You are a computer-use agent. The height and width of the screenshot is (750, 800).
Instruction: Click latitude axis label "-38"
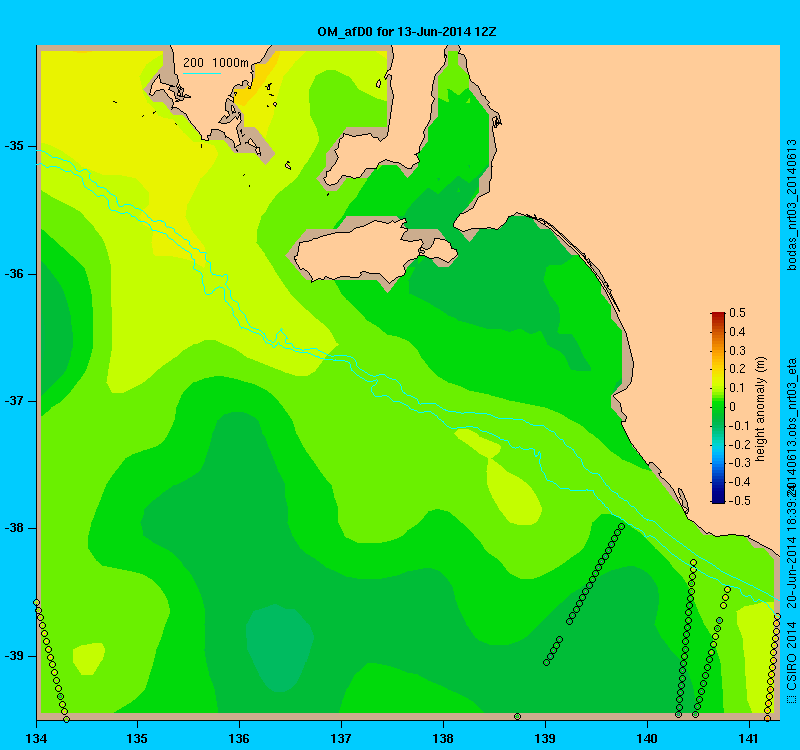tap(14, 528)
